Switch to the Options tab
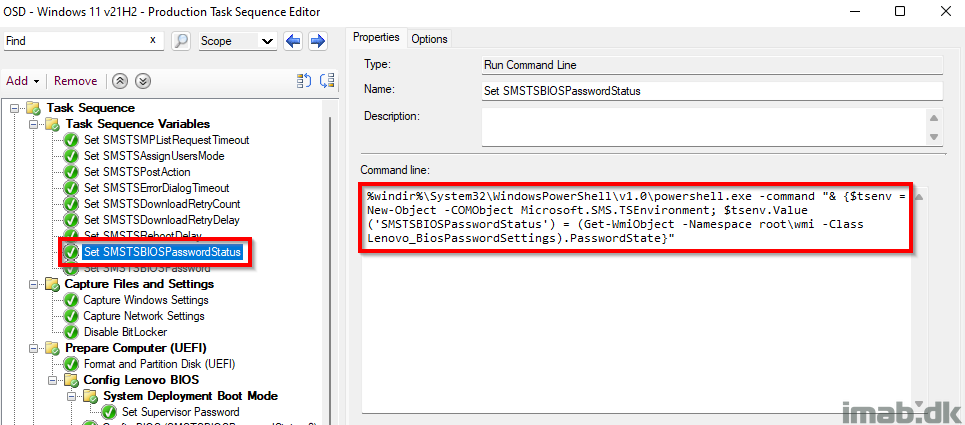This screenshot has height=425, width=965. (429, 39)
